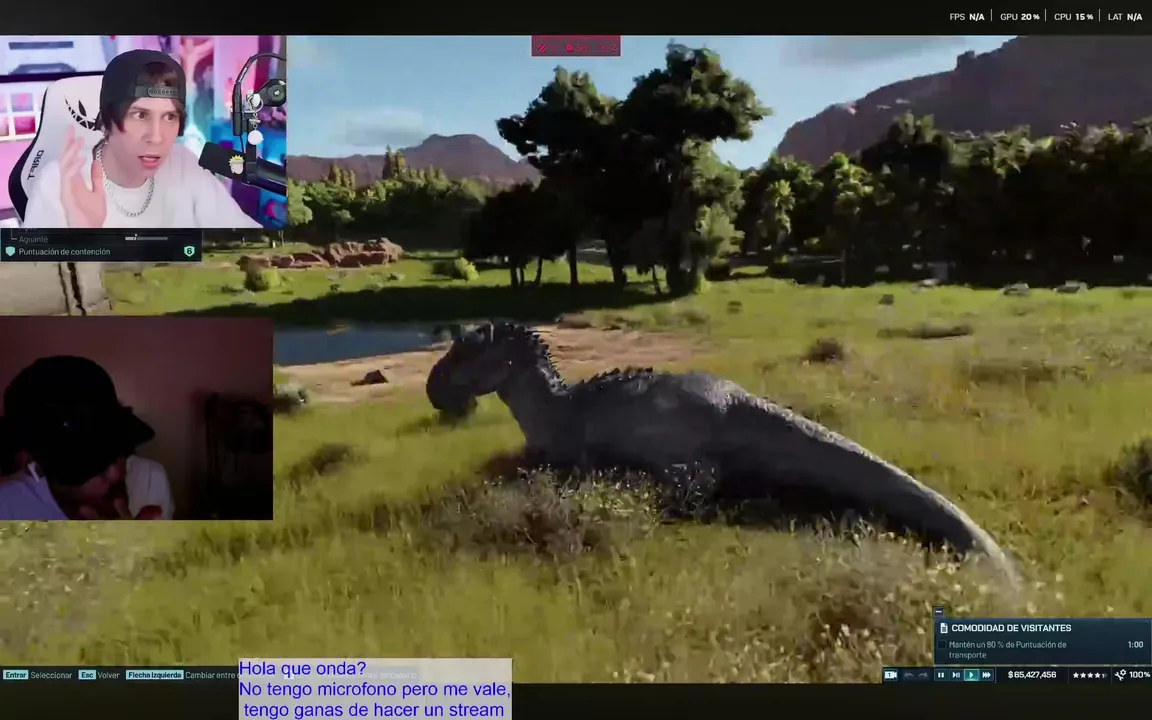
Task: Select the triple-arrow fastest speed button
Action: [987, 674]
